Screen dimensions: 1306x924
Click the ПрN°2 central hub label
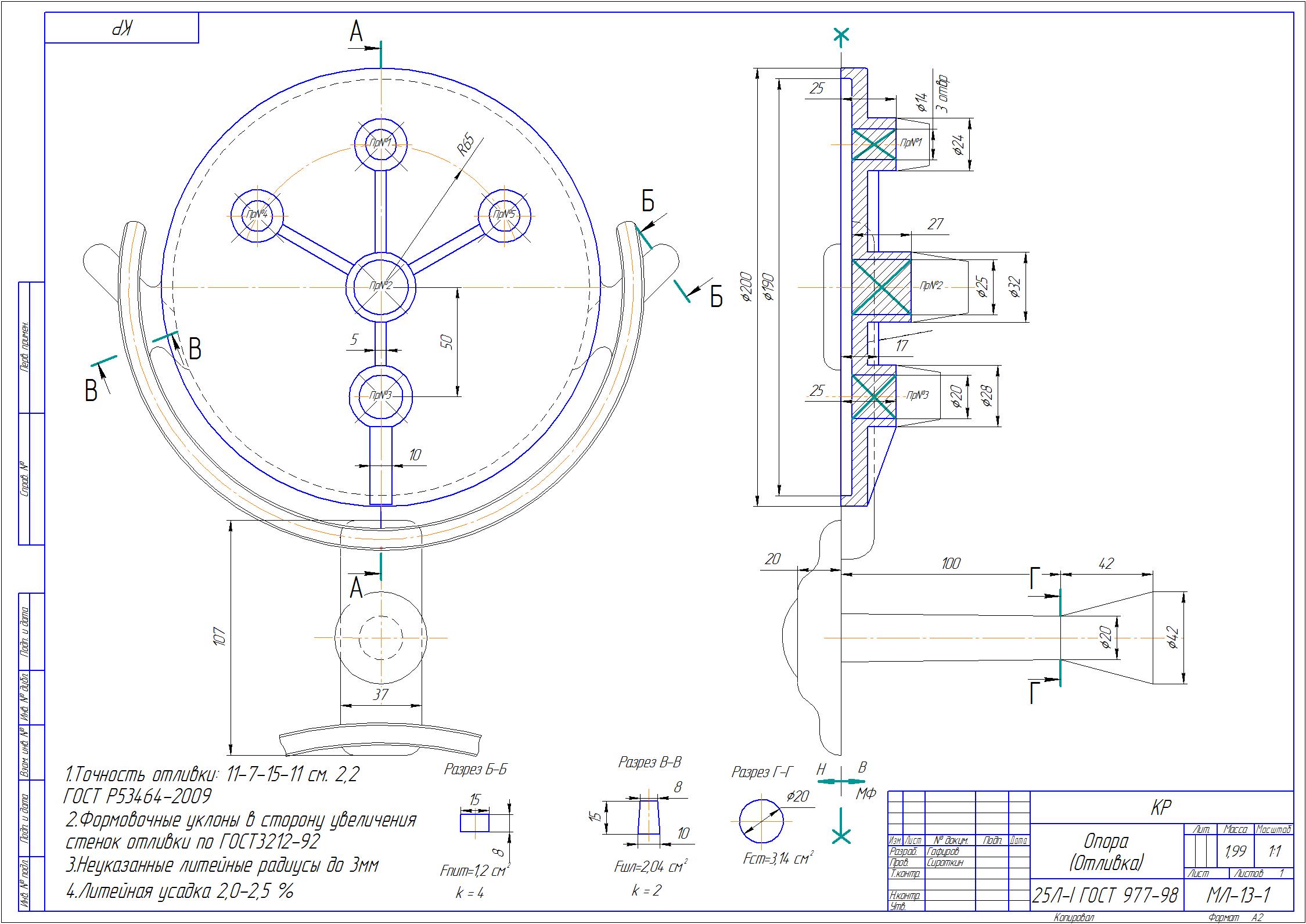pos(381,286)
